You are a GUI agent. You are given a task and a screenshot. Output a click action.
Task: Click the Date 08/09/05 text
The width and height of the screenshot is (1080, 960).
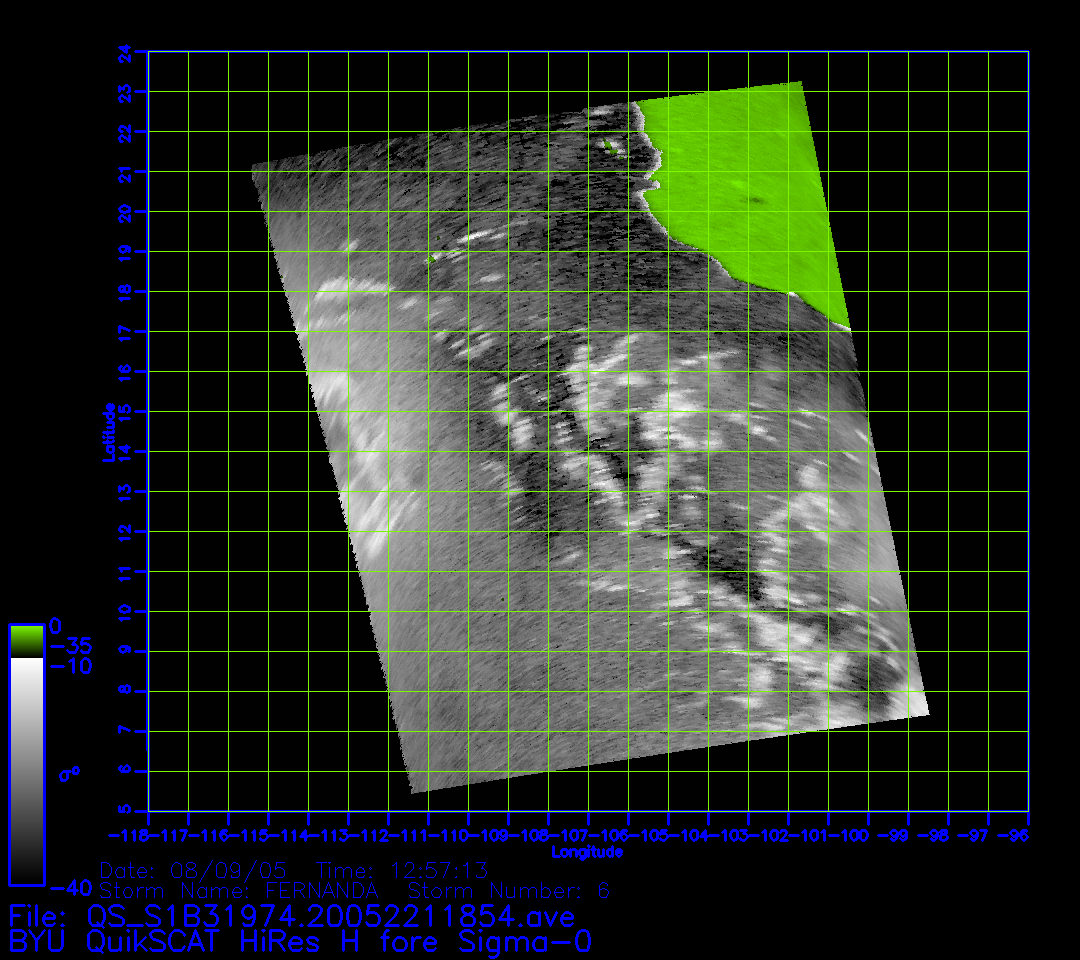193,870
